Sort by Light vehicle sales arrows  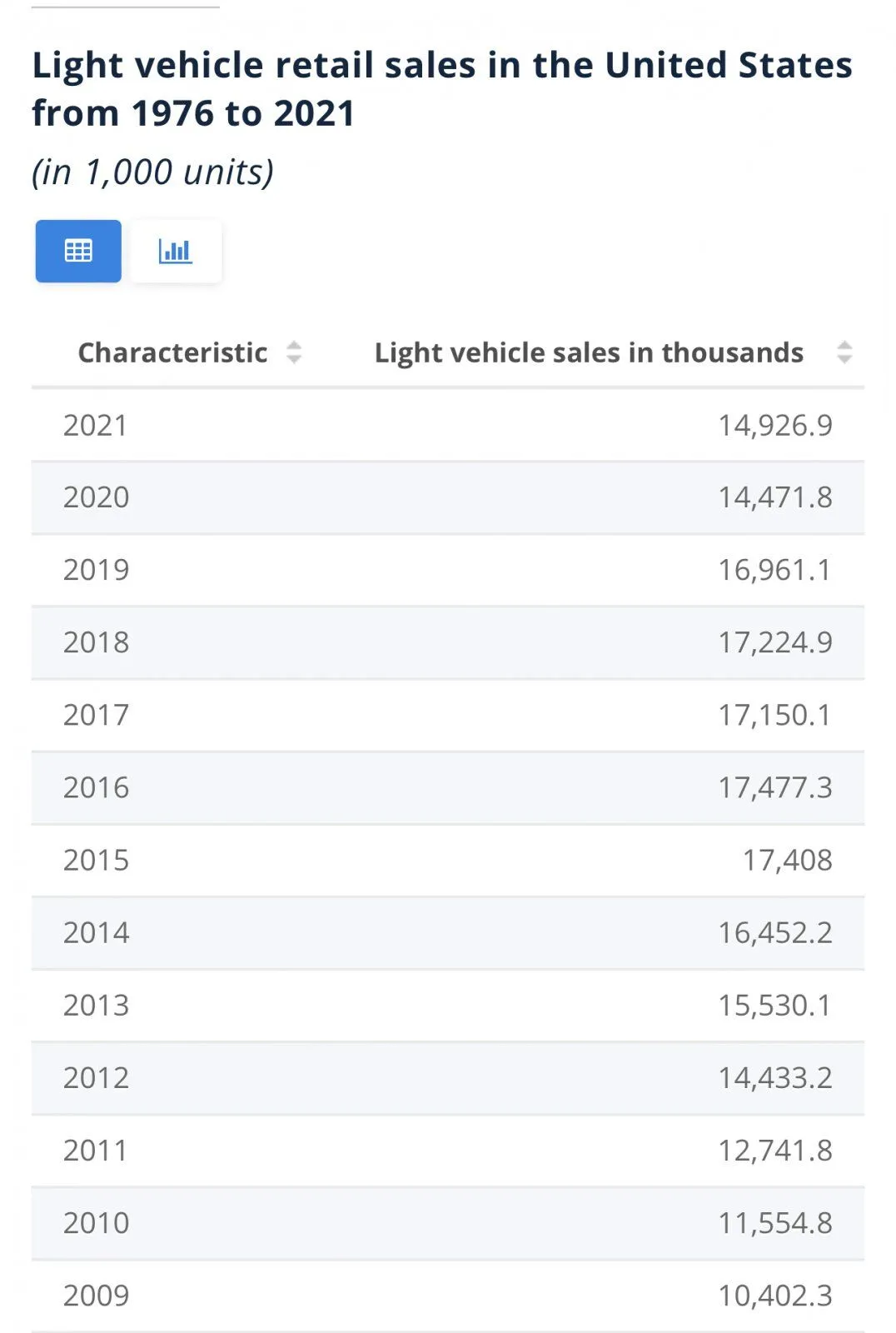pyautogui.click(x=844, y=352)
